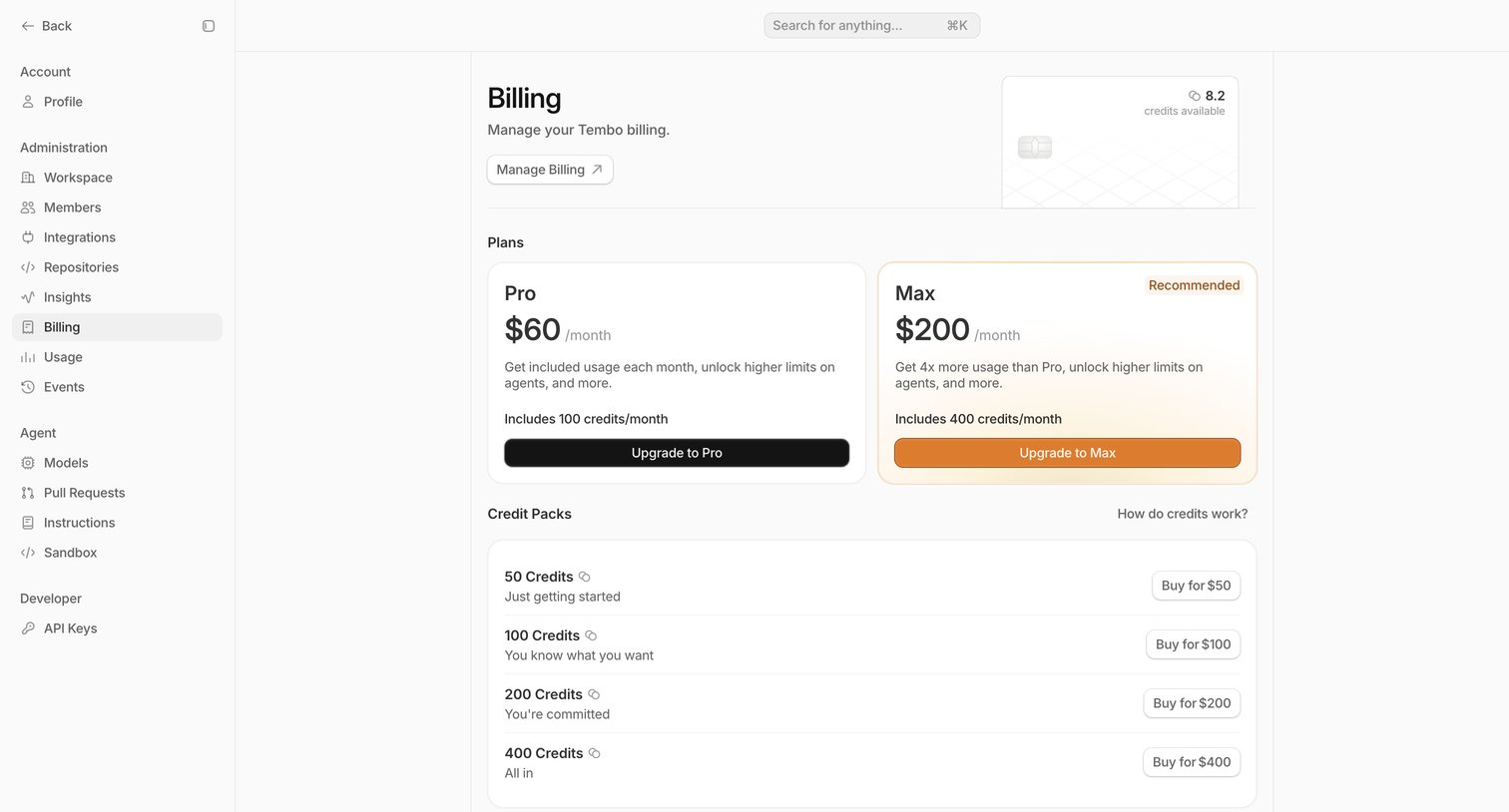Viewport: 1509px width, 812px height.
Task: Click the Usage bar chart icon
Action: [x=28, y=357]
